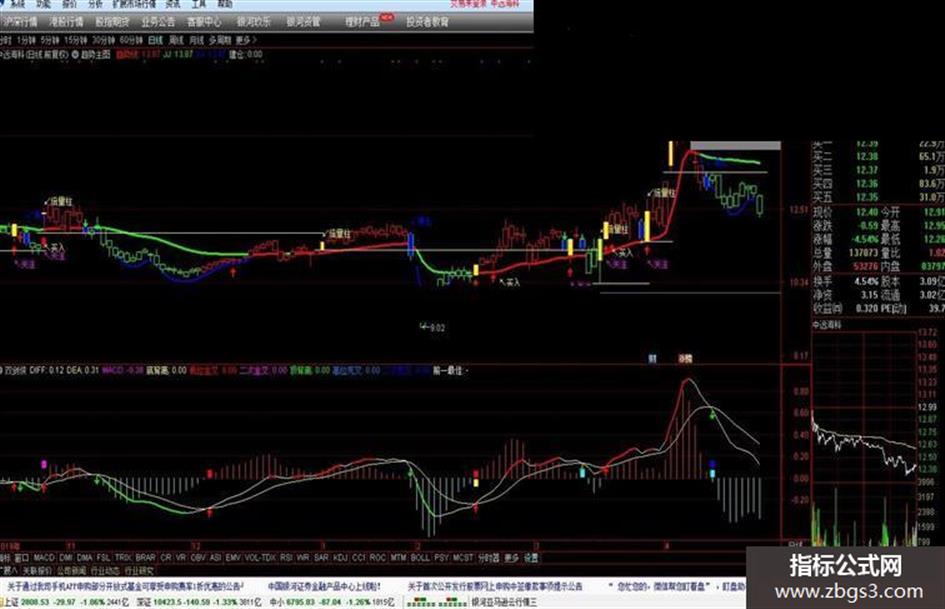Switch indicator to DMA
This screenshot has width=945, height=609.
coord(85,558)
